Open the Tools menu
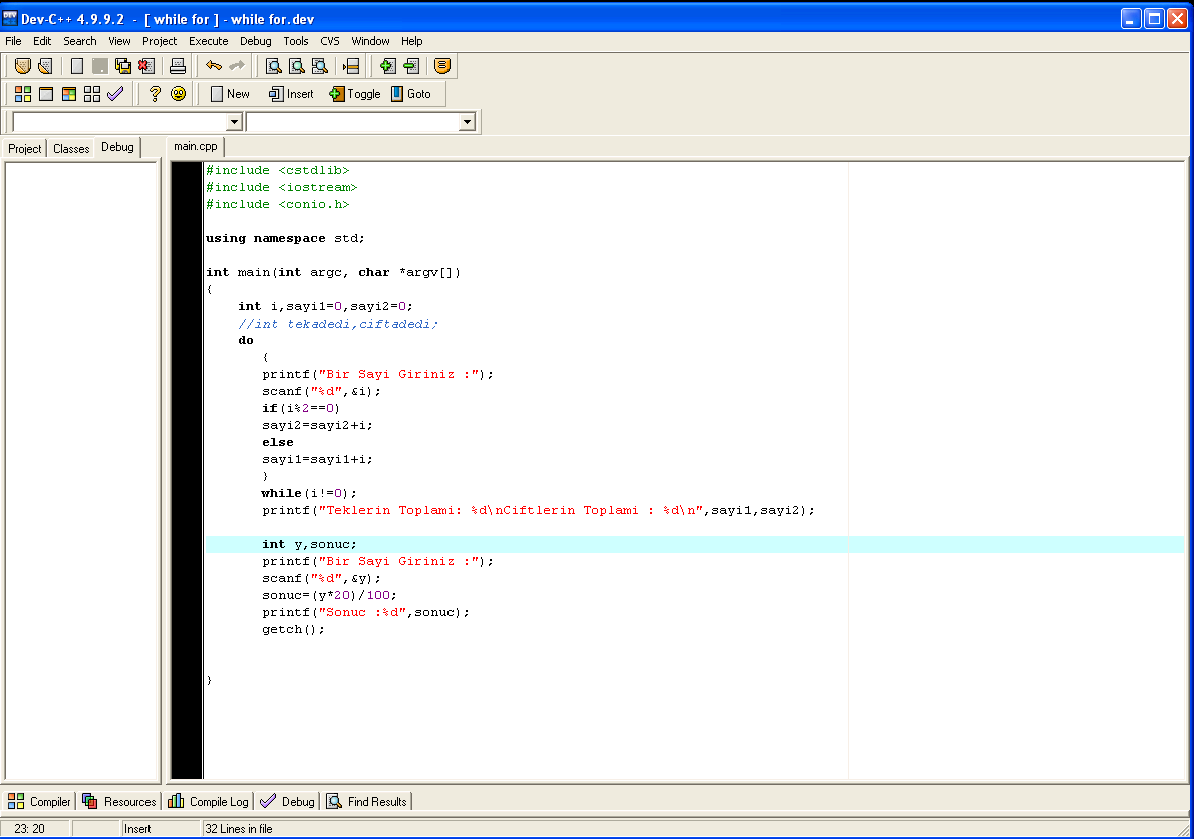 click(x=295, y=41)
